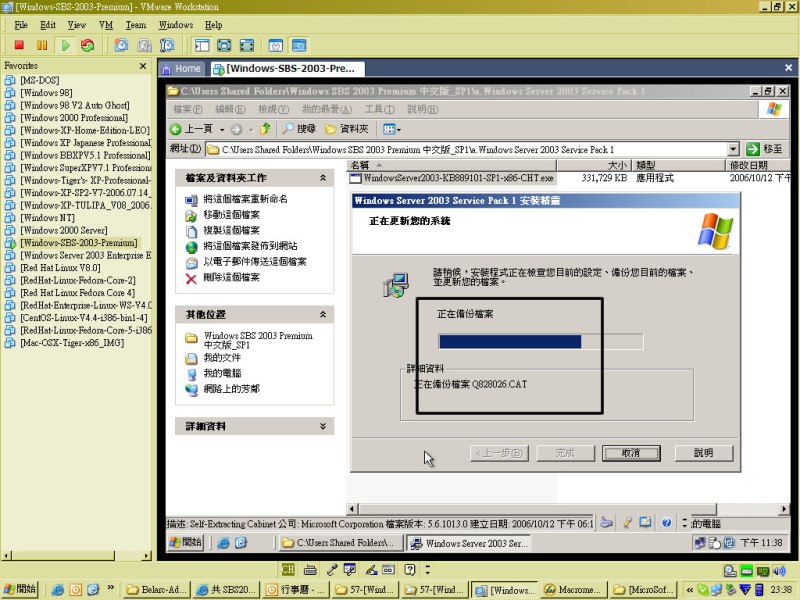
Task: Click the Full Screen toolbar icon
Action: coord(224,45)
